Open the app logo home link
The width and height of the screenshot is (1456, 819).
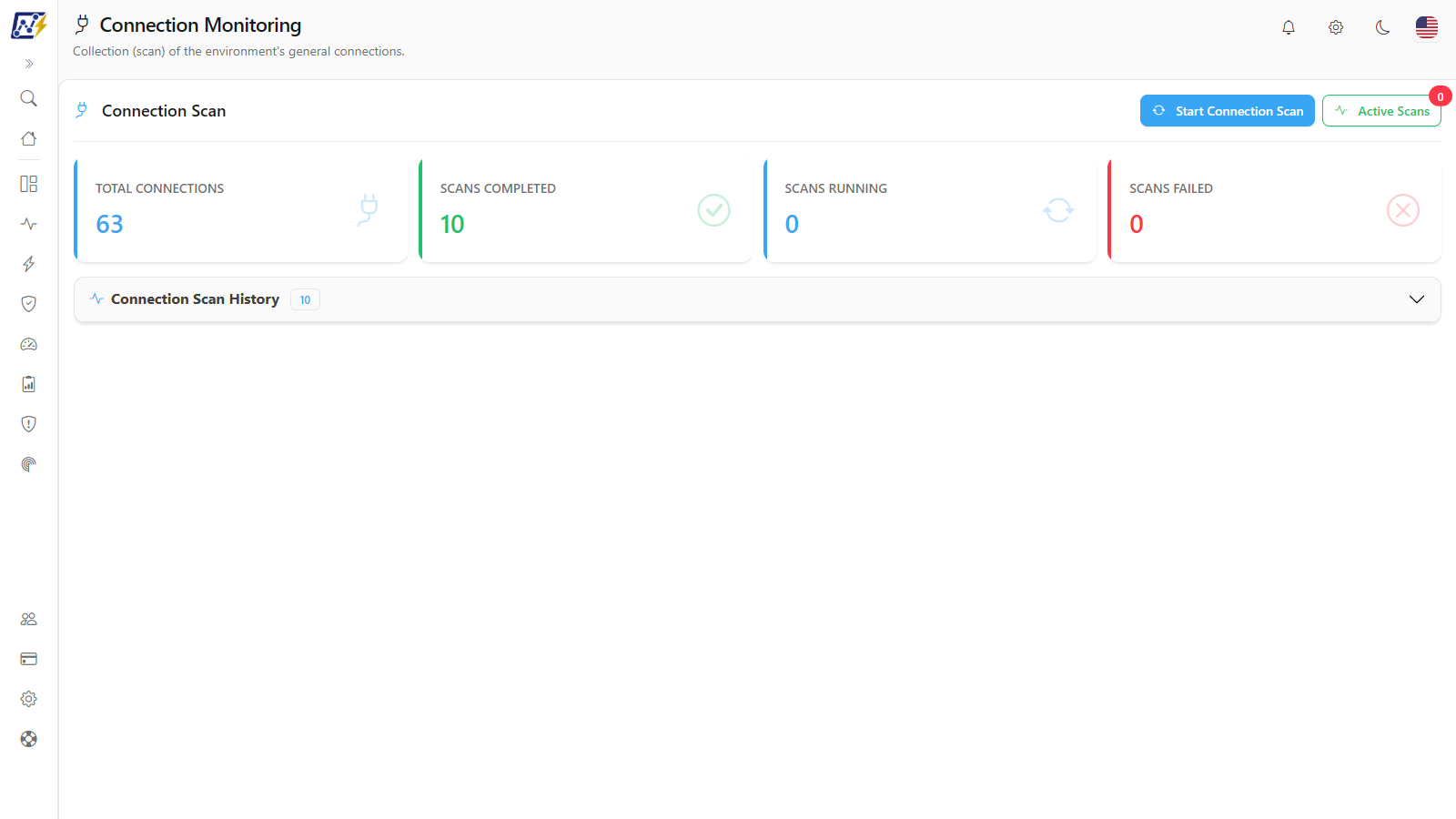click(x=29, y=25)
